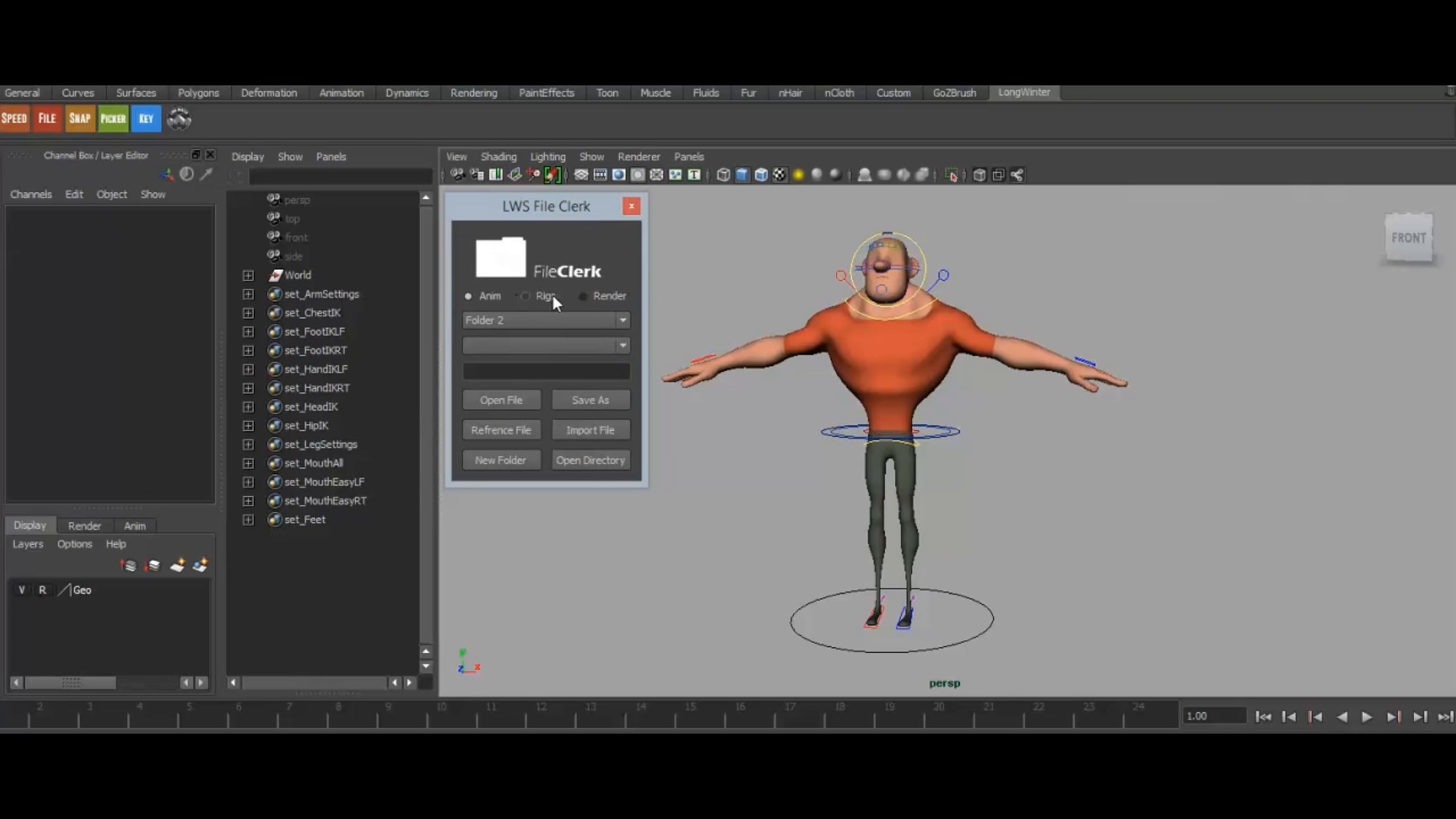Click the Open File button
Screen dimensions: 1456x819
click(x=501, y=400)
